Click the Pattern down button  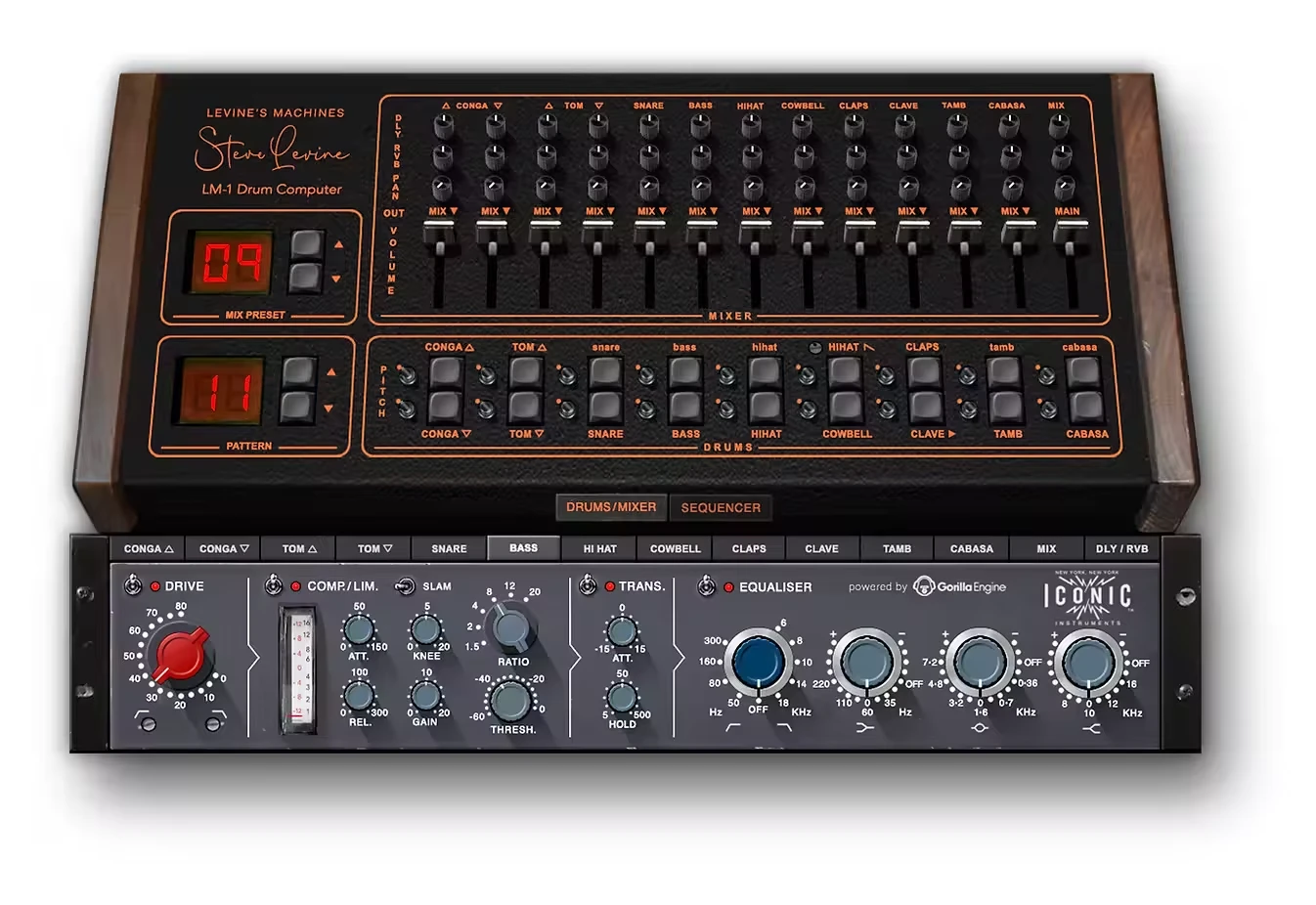pyautogui.click(x=298, y=408)
